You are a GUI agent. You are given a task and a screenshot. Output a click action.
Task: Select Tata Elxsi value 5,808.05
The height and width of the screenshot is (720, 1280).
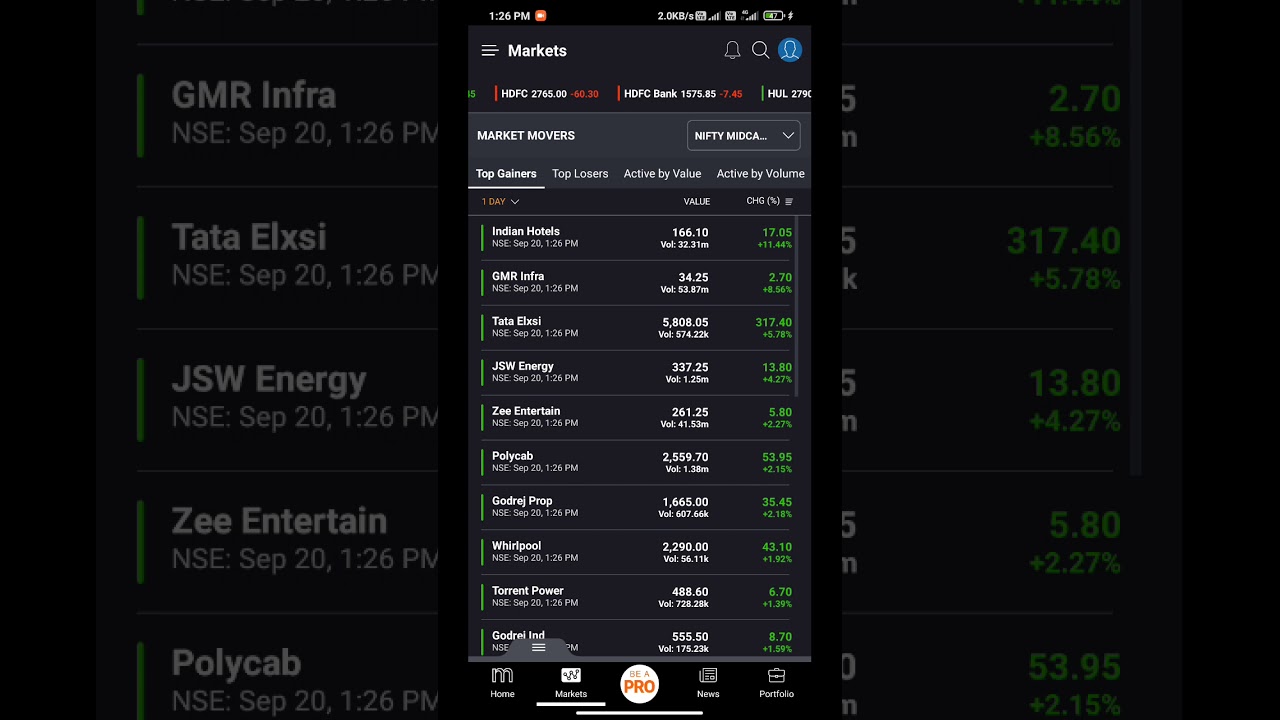685,323
